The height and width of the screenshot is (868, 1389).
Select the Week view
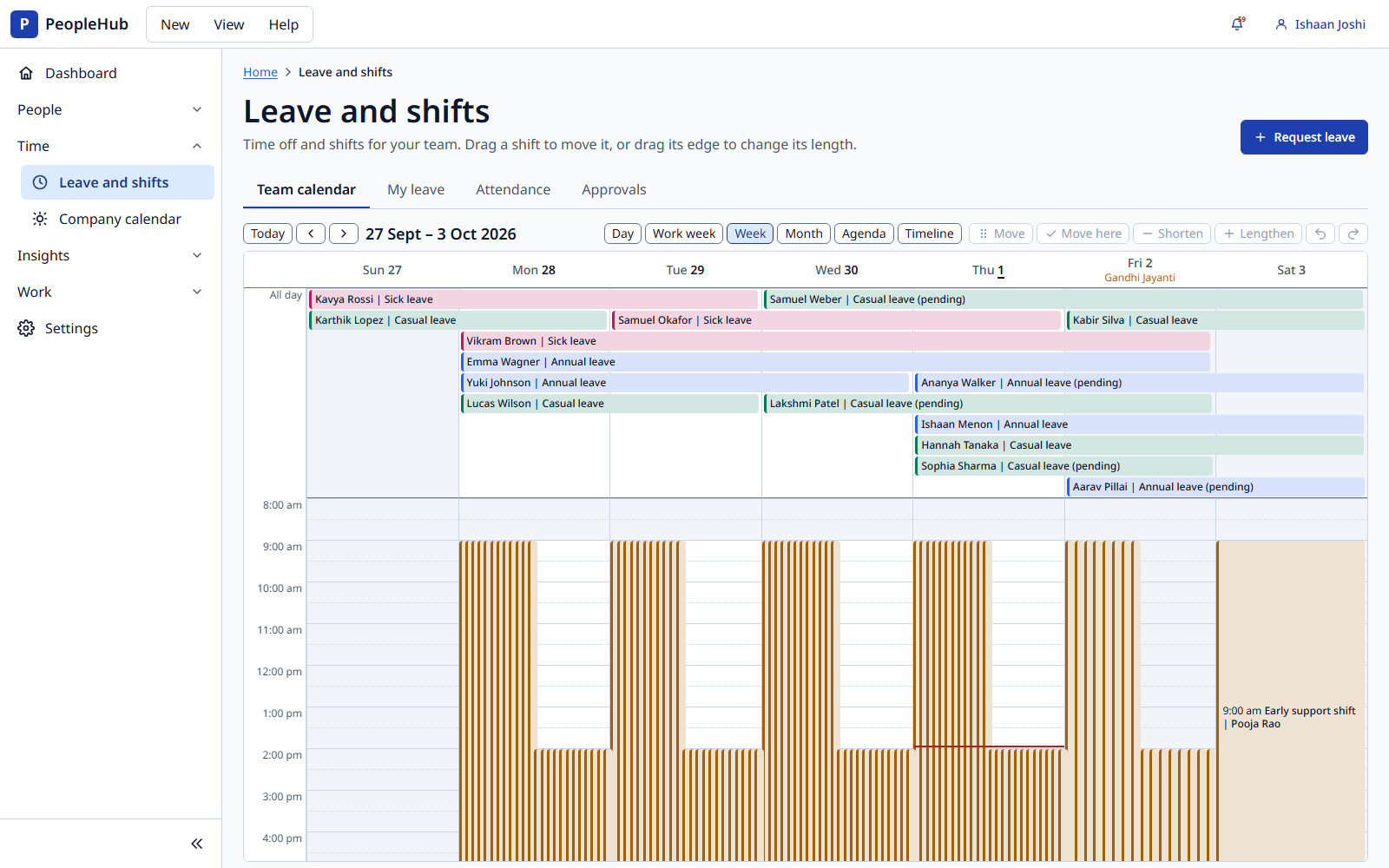point(750,233)
